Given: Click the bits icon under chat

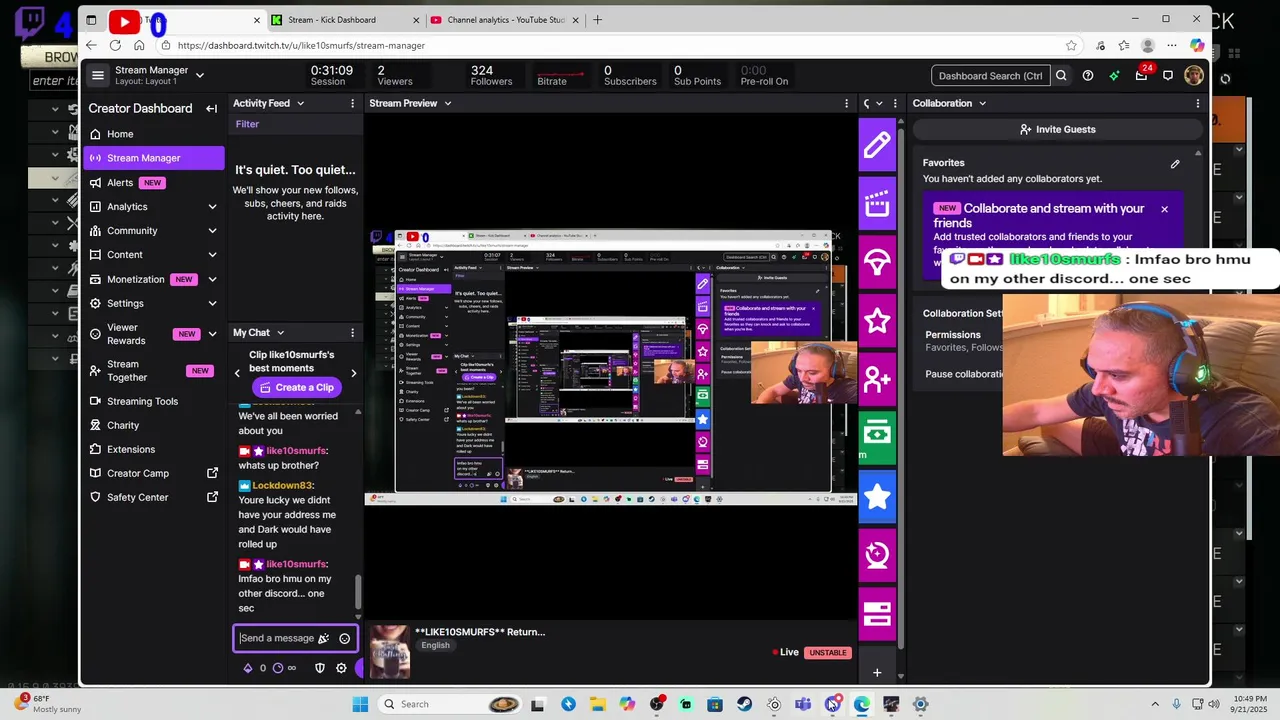Looking at the screenshot, I should tap(248, 668).
